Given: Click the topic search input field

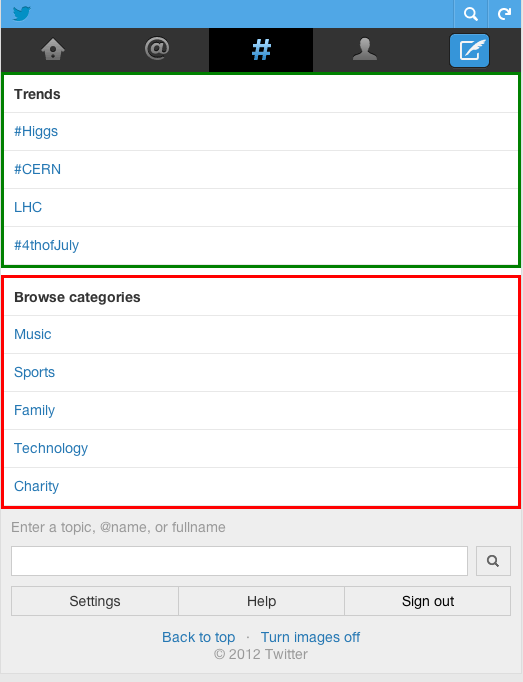Looking at the screenshot, I should coord(239,561).
